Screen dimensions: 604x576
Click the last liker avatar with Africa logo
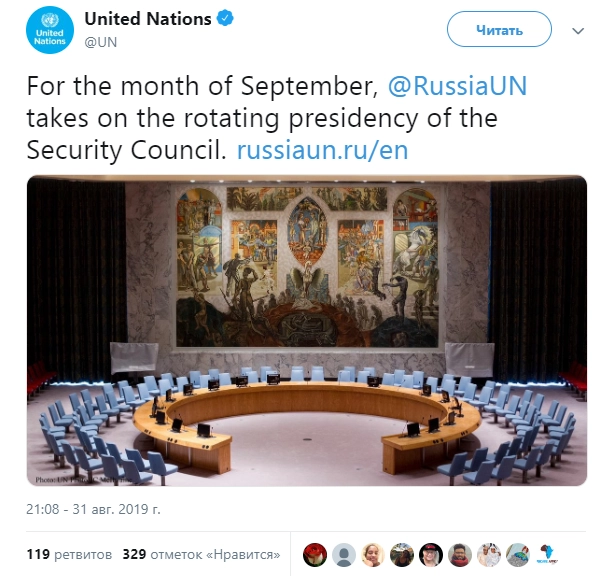point(547,554)
